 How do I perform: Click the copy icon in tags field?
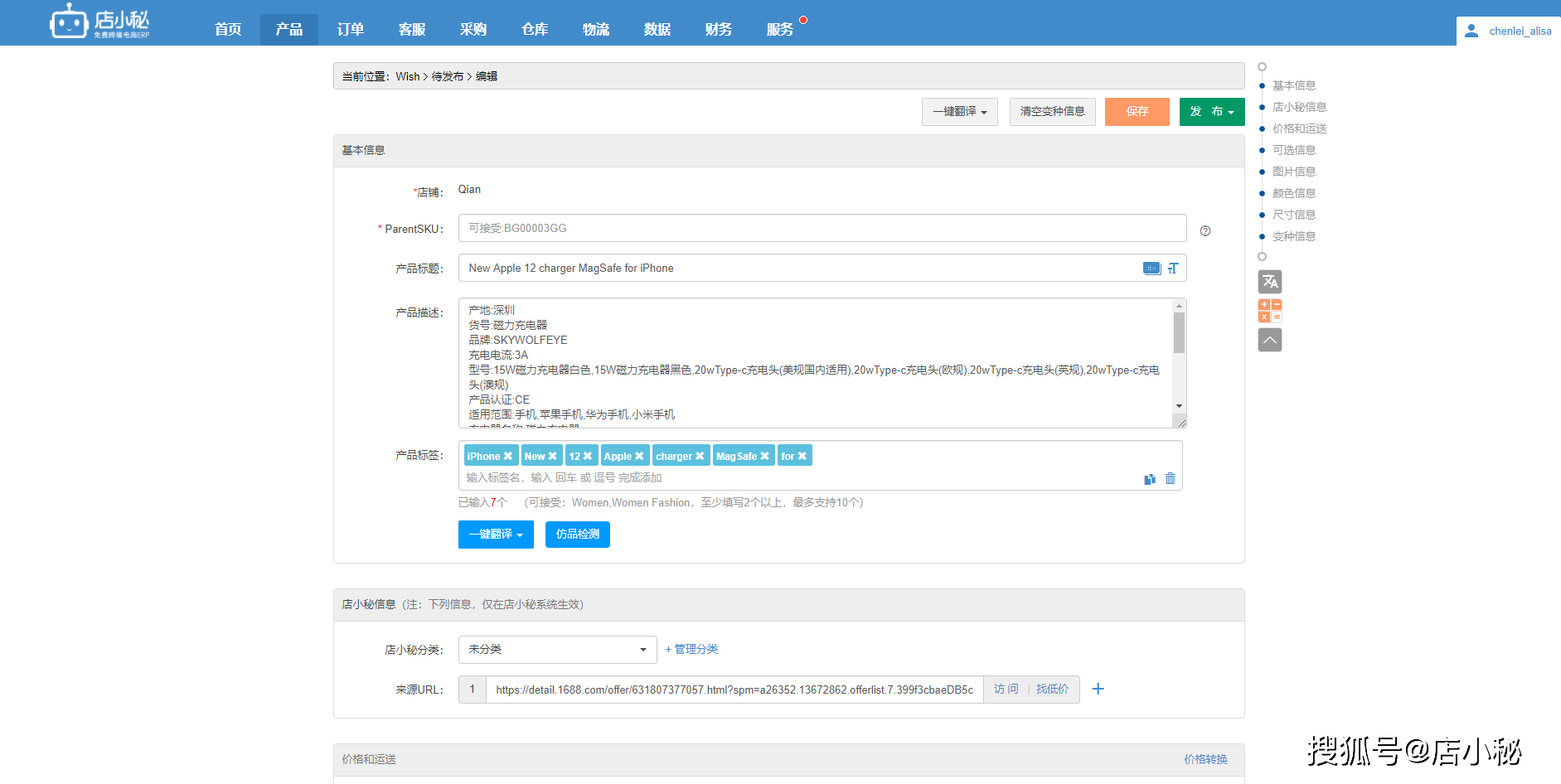(x=1150, y=479)
